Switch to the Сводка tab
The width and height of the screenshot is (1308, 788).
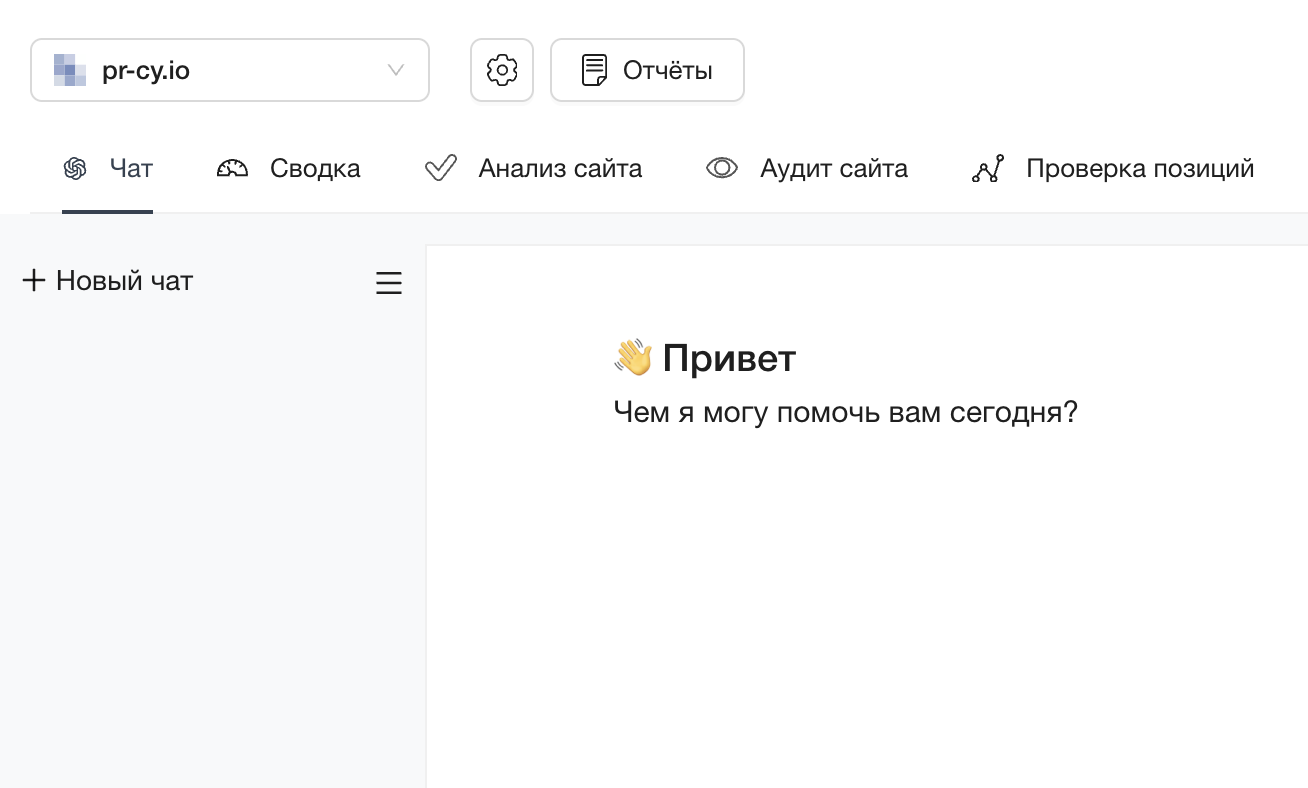click(315, 168)
